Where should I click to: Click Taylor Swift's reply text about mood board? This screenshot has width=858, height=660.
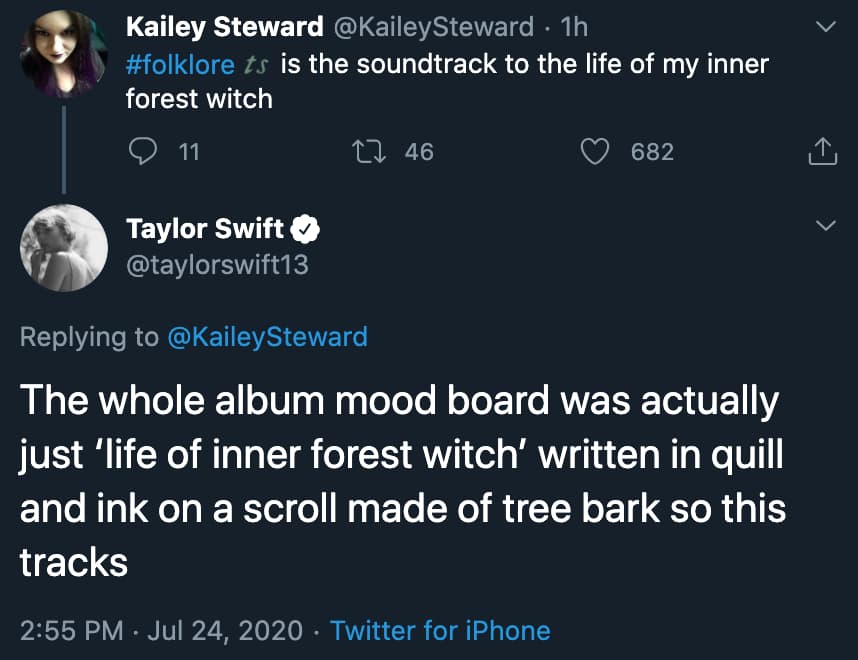point(400,480)
